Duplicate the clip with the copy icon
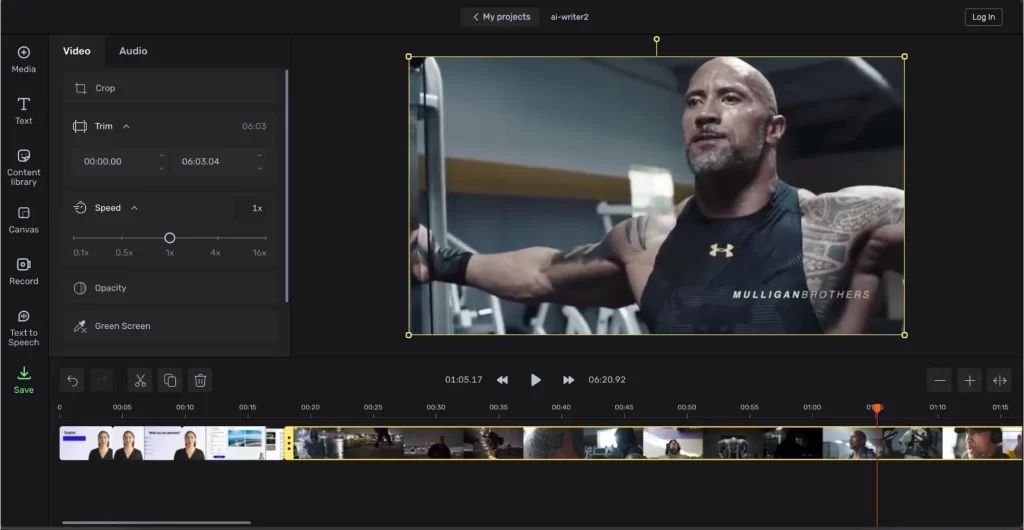The width and height of the screenshot is (1024, 530). 170,380
